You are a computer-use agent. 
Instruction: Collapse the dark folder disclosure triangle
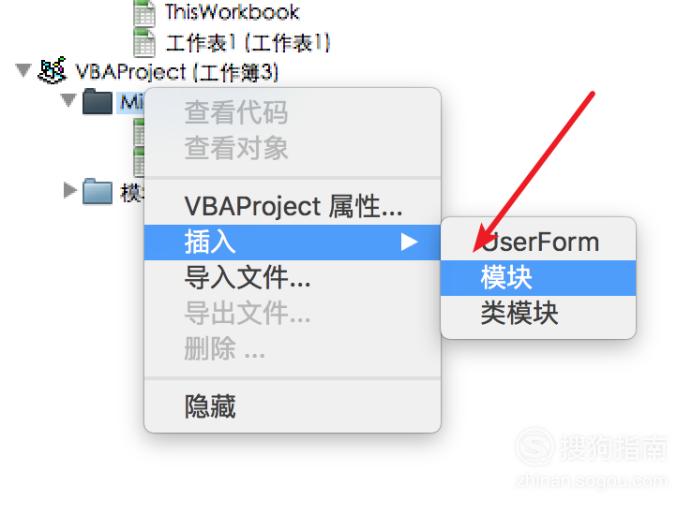click(x=68, y=100)
